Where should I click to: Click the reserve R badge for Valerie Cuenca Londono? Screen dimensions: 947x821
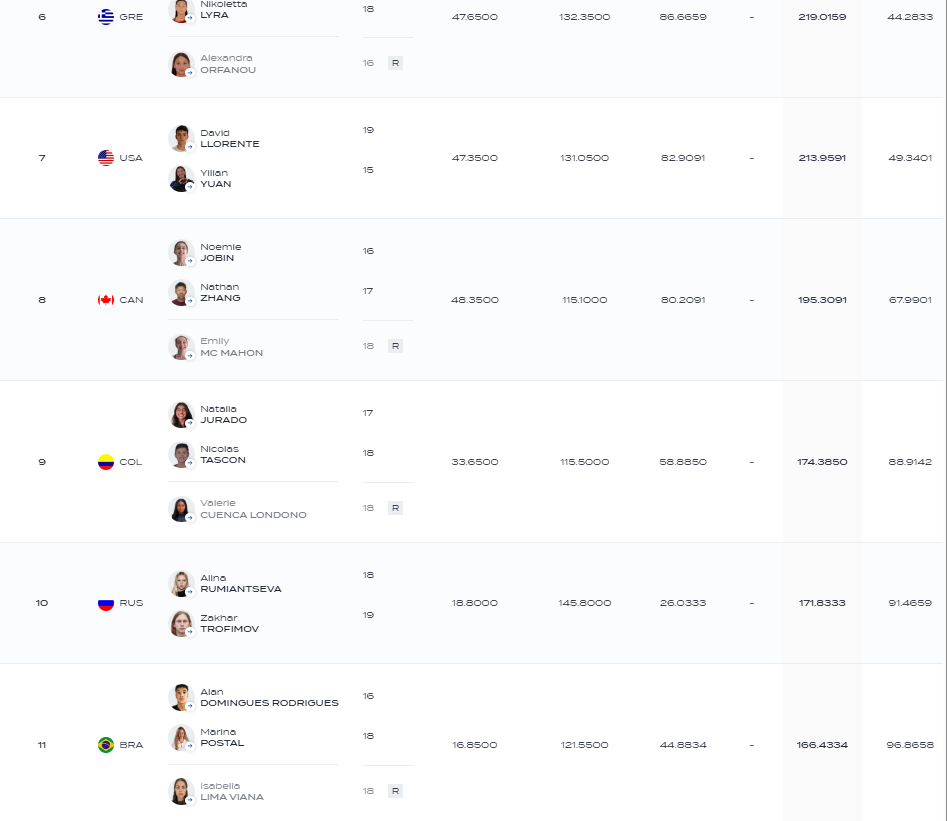[396, 508]
